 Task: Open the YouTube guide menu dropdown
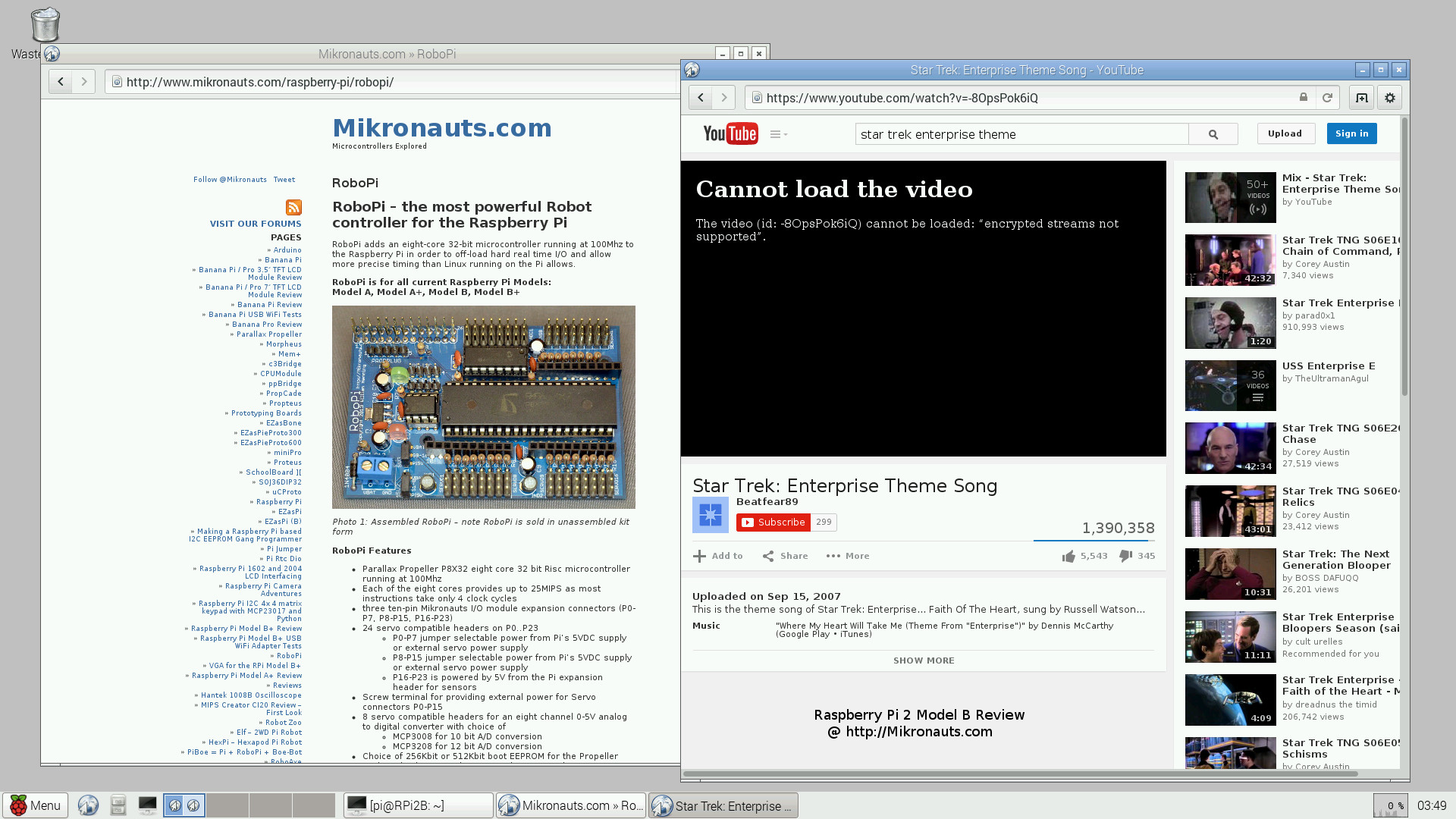coord(779,134)
